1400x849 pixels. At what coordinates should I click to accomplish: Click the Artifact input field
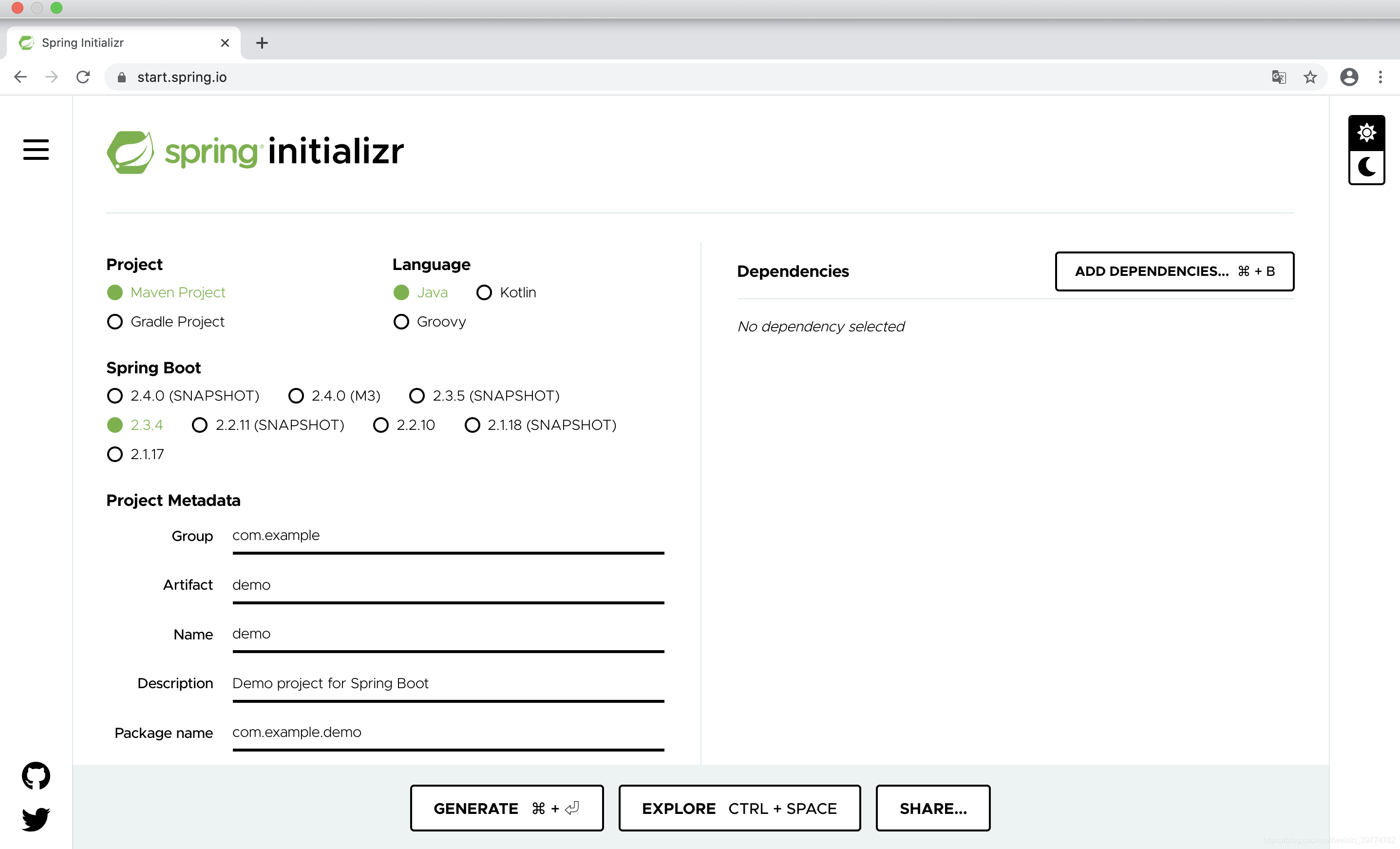tap(448, 585)
